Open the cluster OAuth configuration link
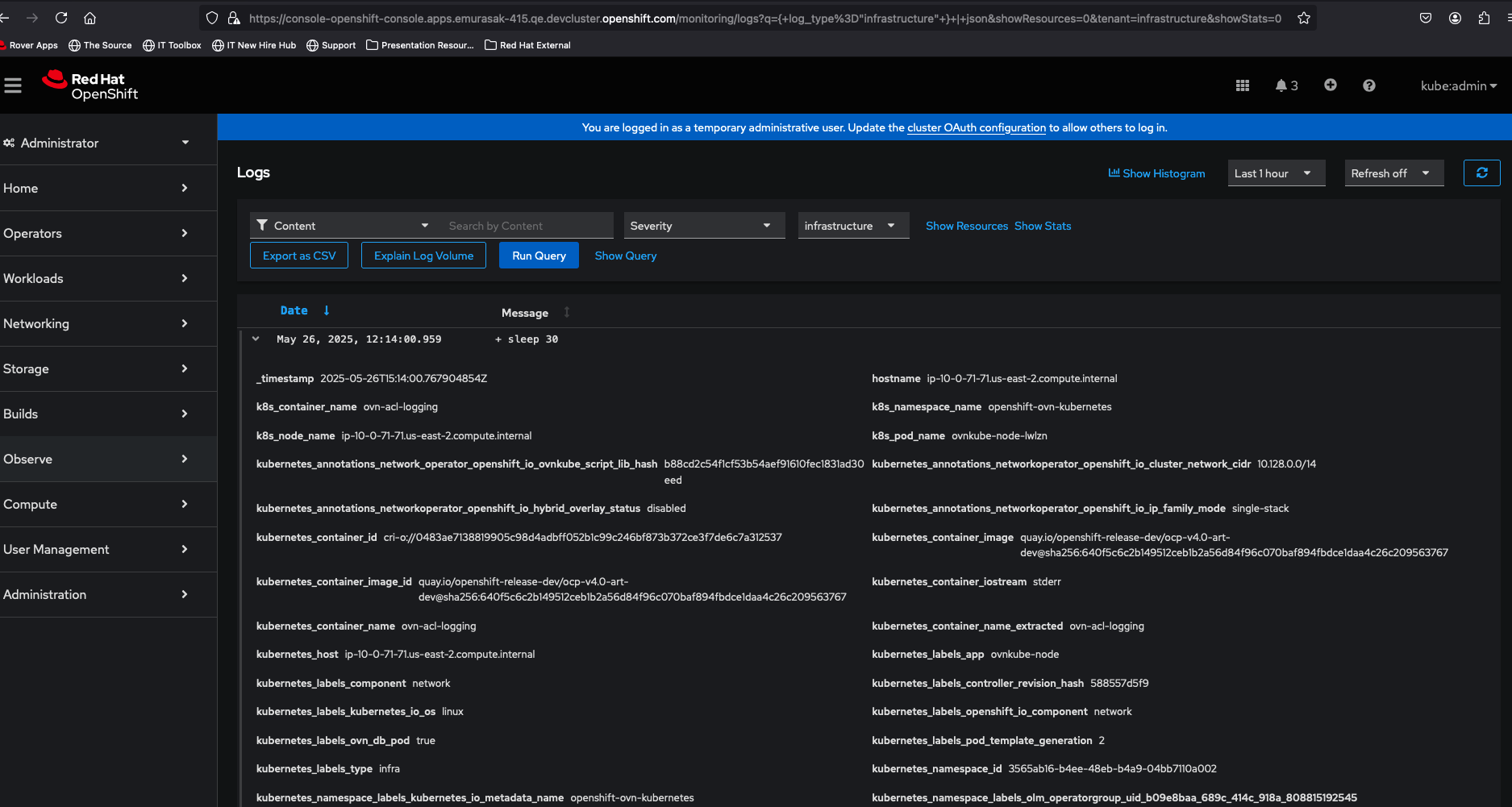Viewport: 1512px width, 807px height. 977,127
